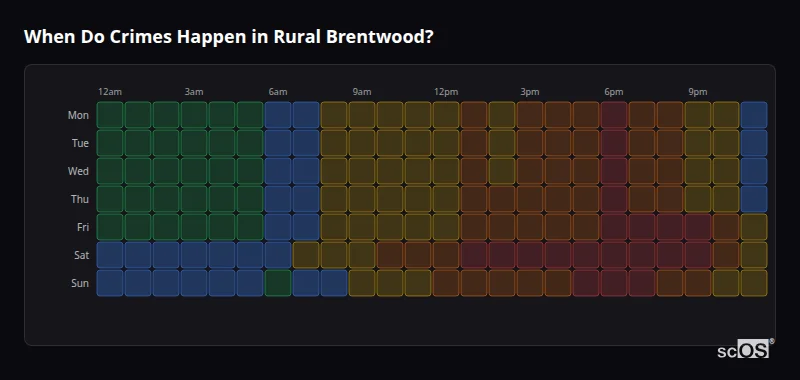Select the Thursday 6am blue cell

pyautogui.click(x=278, y=199)
